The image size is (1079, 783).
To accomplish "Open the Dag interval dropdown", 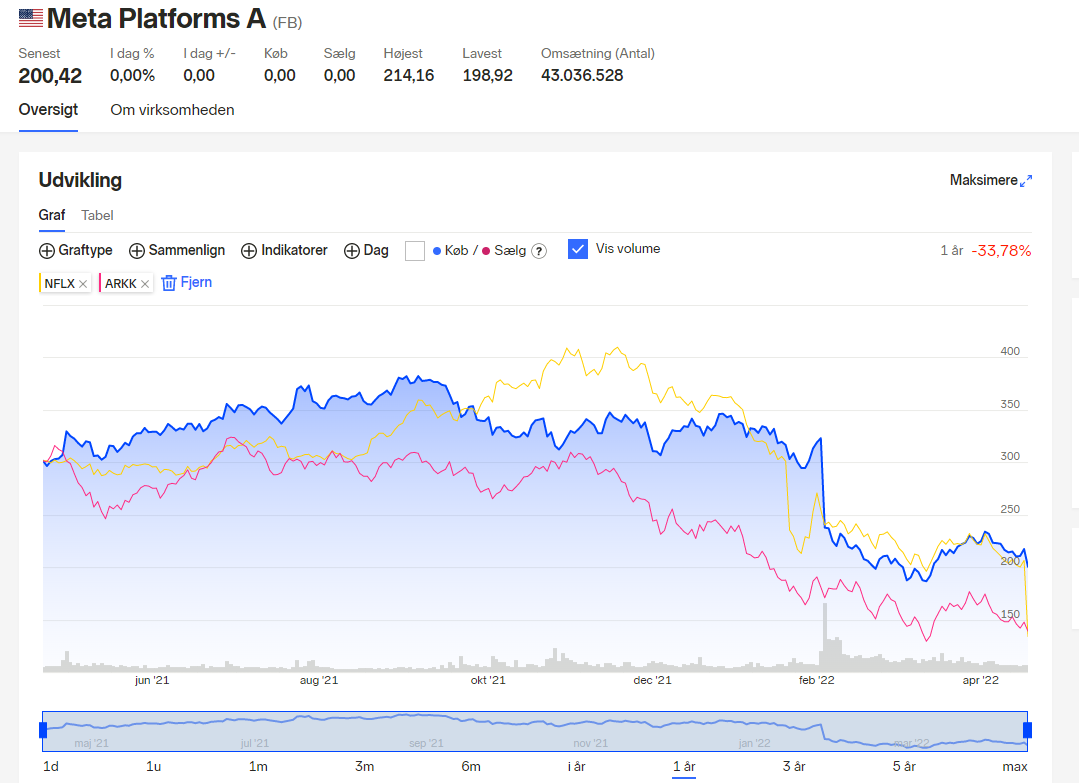I will click(x=366, y=250).
